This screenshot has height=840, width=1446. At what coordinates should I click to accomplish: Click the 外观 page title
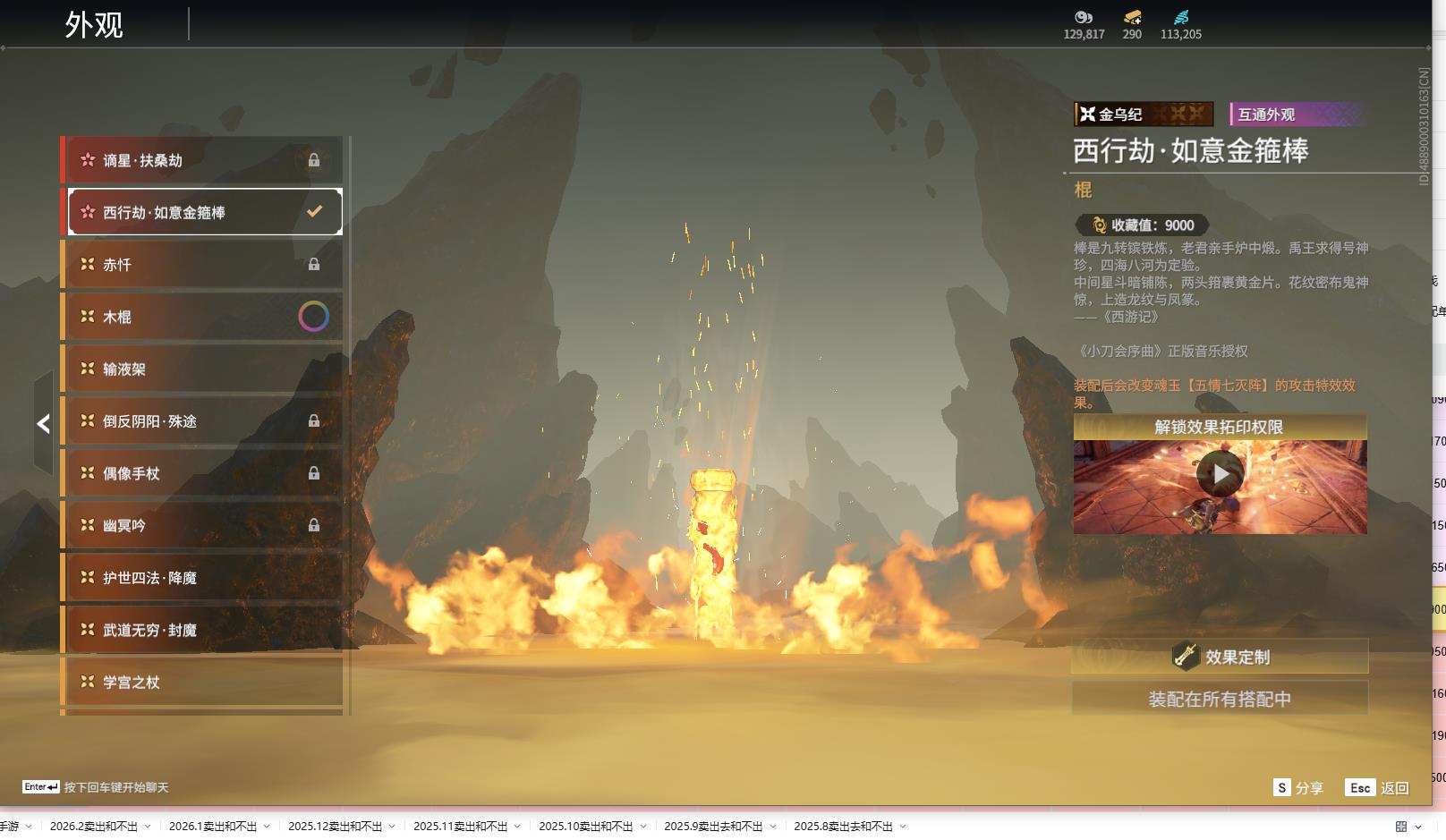(x=94, y=24)
